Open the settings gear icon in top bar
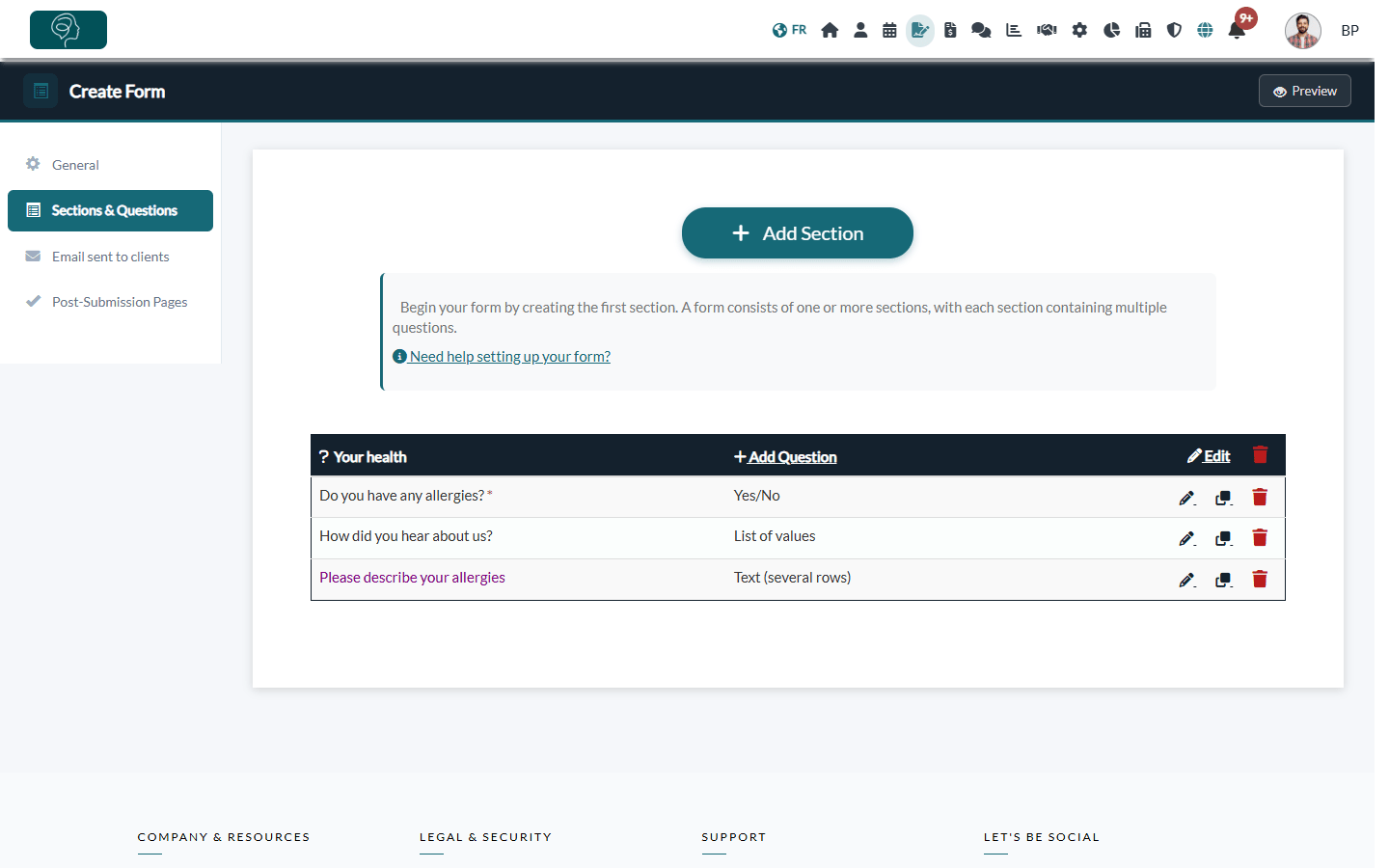The height and width of the screenshot is (868, 1389). point(1079,30)
